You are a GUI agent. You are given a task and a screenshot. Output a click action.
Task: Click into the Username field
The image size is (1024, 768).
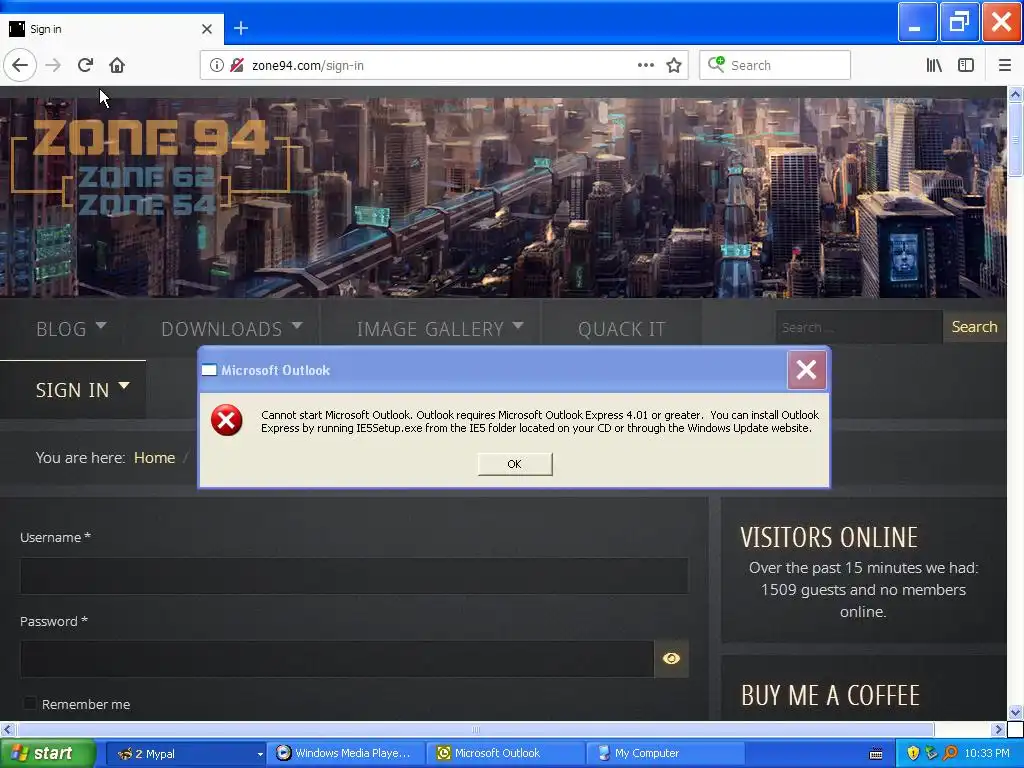point(354,576)
